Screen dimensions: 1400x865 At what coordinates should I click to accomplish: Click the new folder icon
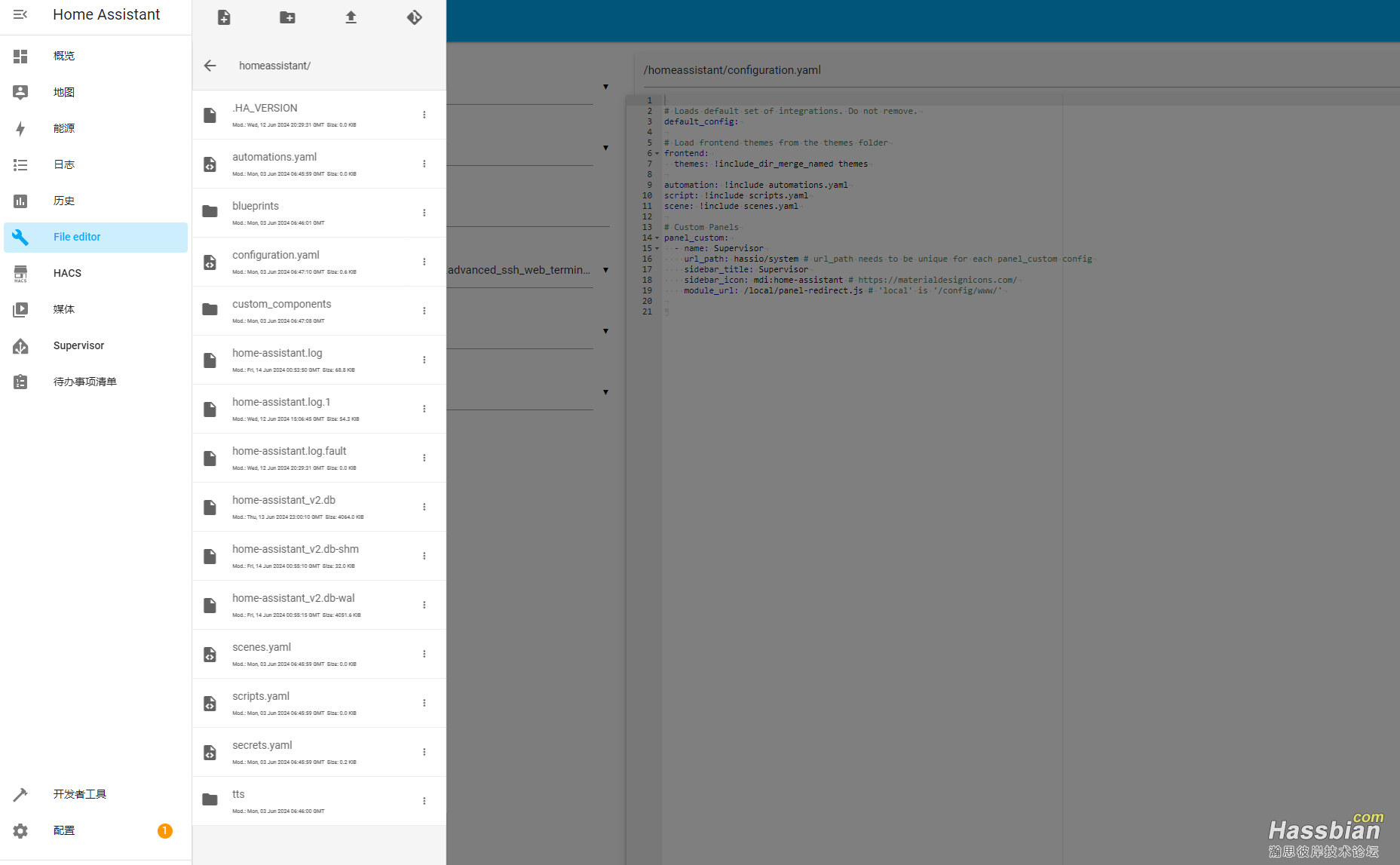(x=287, y=17)
